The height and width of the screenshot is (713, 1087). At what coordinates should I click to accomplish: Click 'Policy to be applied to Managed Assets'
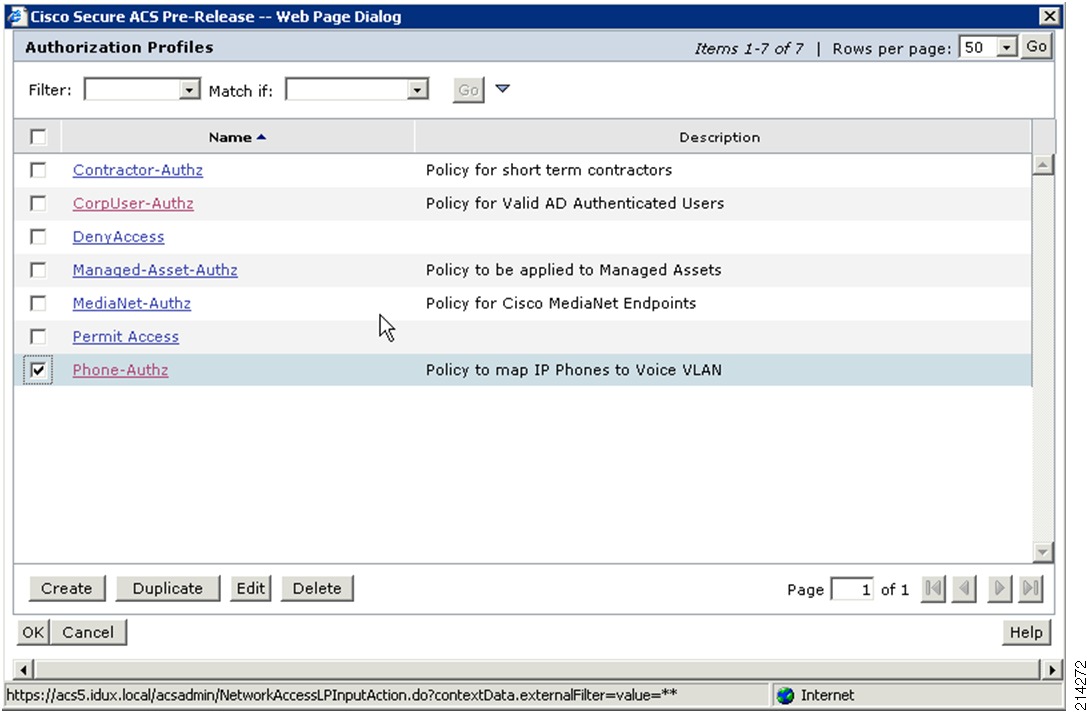coord(573,270)
